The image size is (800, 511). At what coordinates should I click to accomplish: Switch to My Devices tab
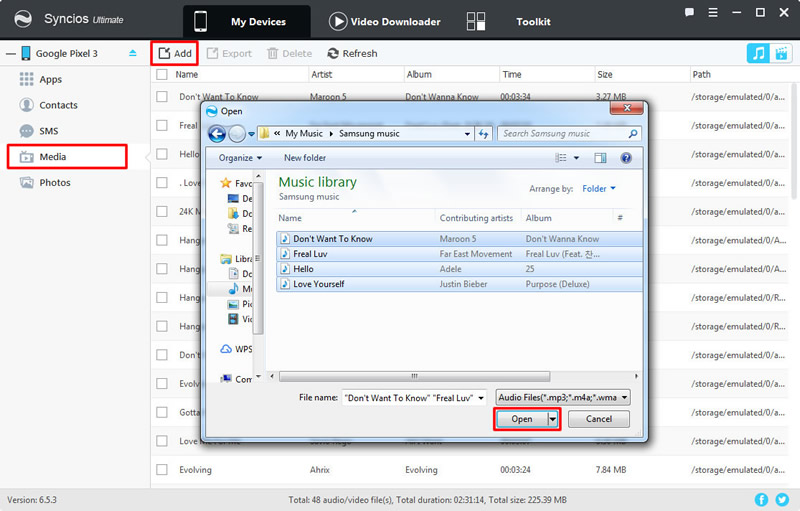(x=246, y=21)
